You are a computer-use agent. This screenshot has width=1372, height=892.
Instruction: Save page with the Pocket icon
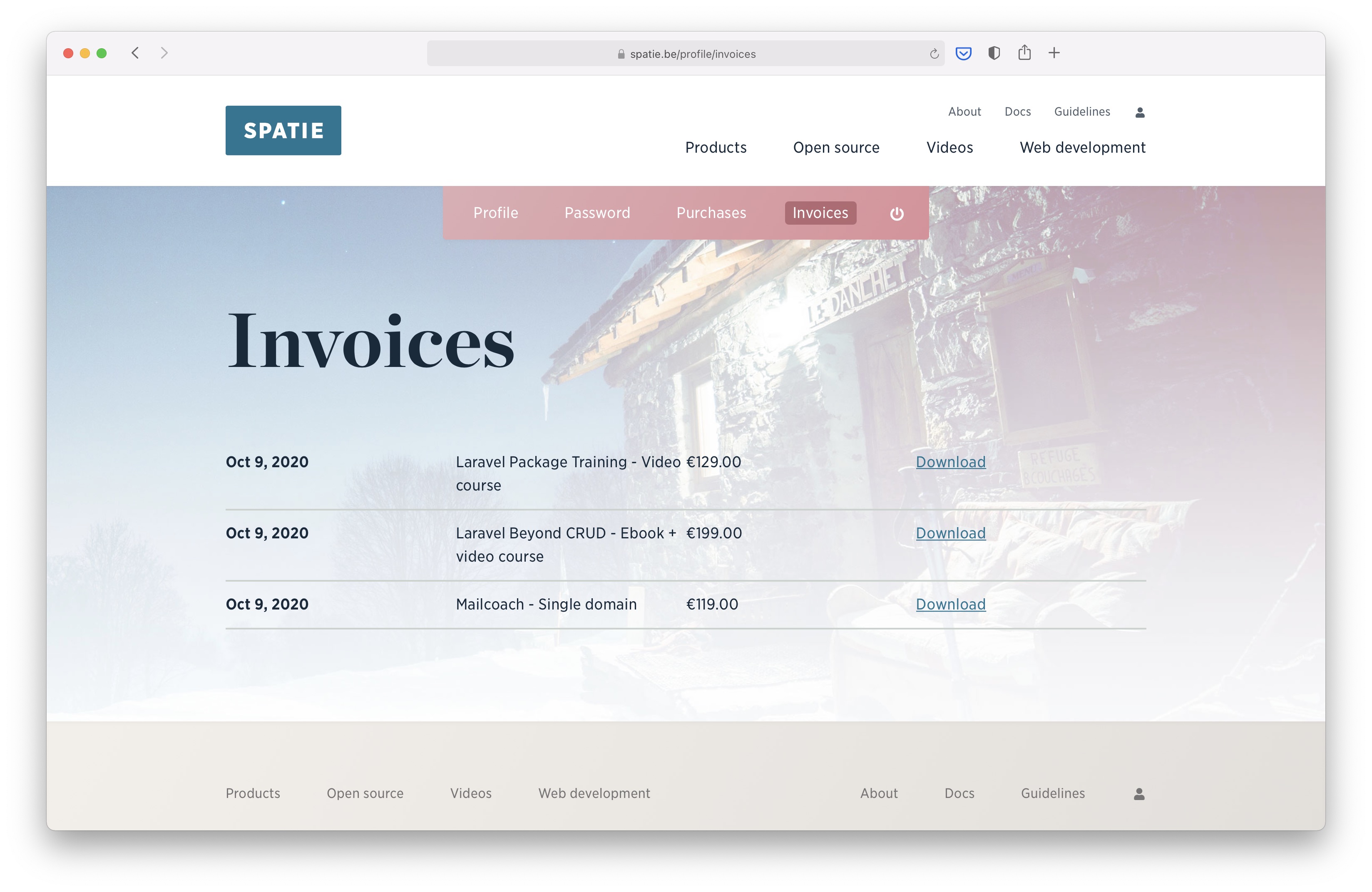coord(963,53)
